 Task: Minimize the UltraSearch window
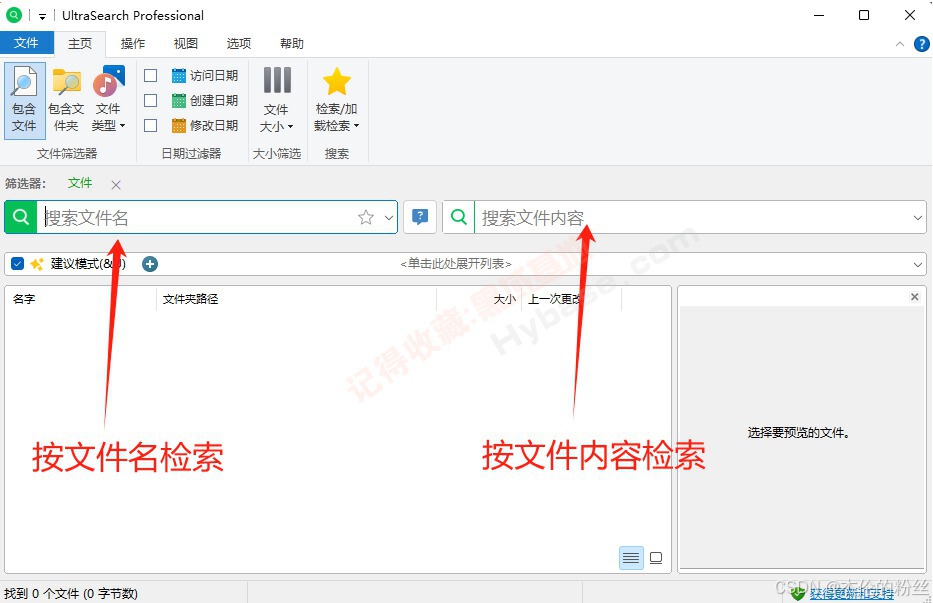tap(819, 15)
